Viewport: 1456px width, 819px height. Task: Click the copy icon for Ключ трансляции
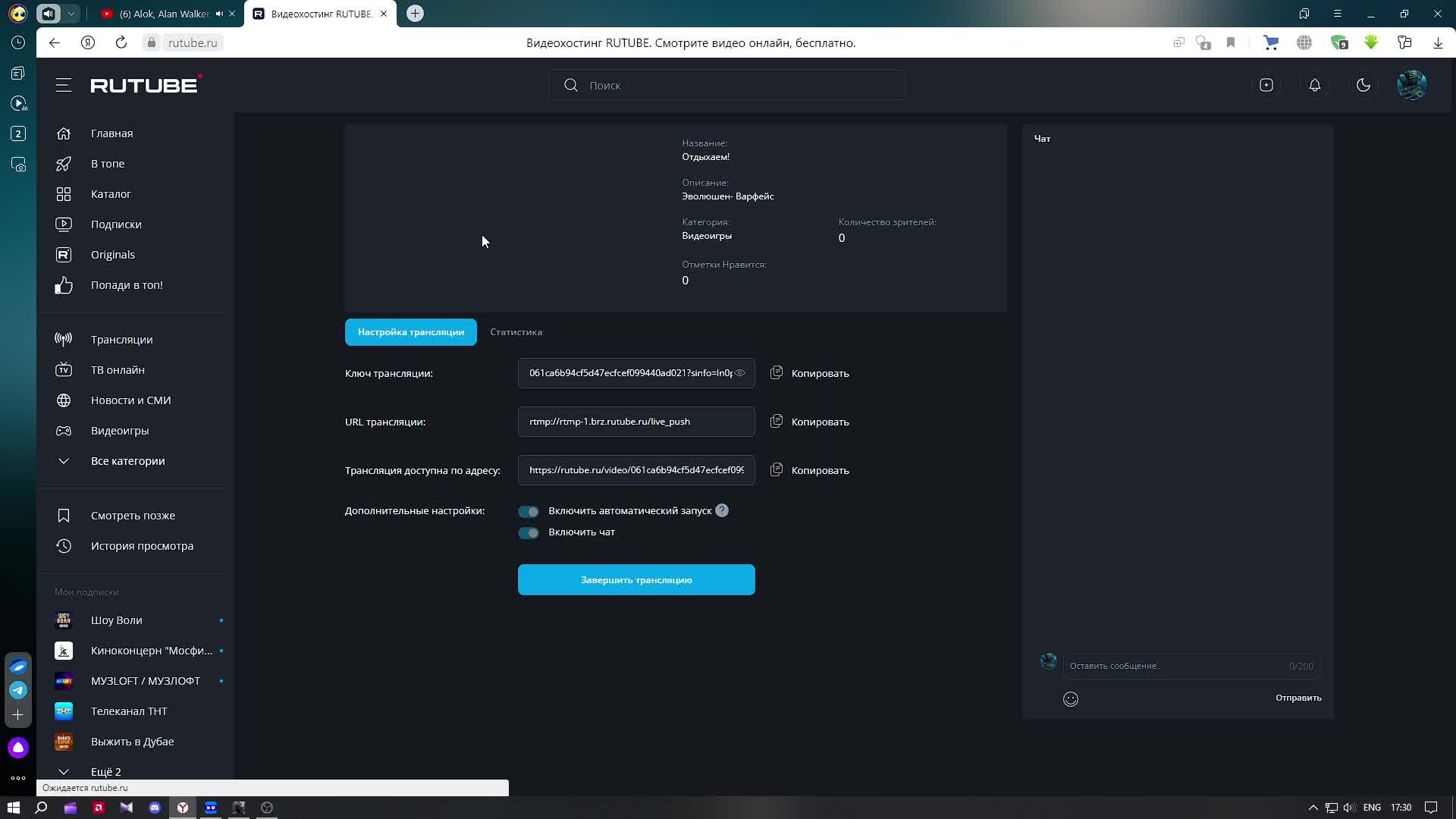[x=777, y=373]
